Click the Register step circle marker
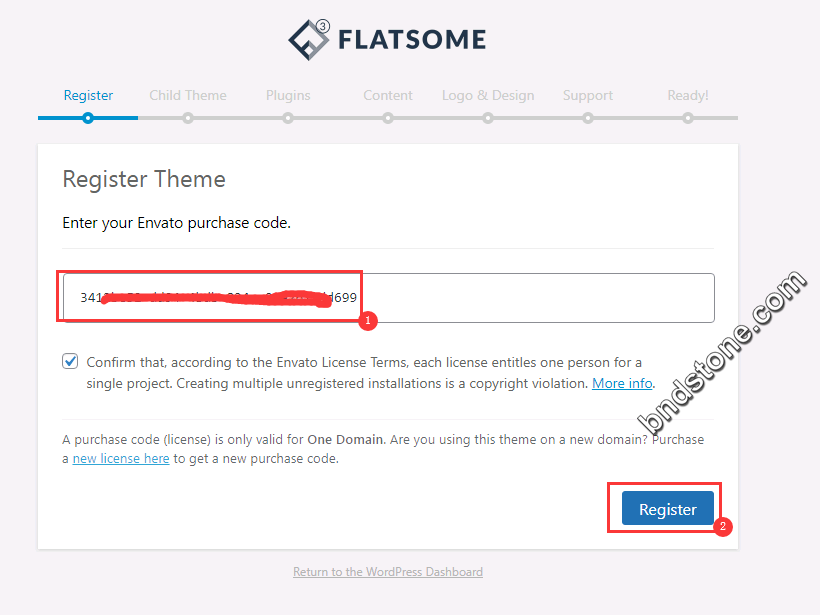The height and width of the screenshot is (615, 820). (x=88, y=118)
